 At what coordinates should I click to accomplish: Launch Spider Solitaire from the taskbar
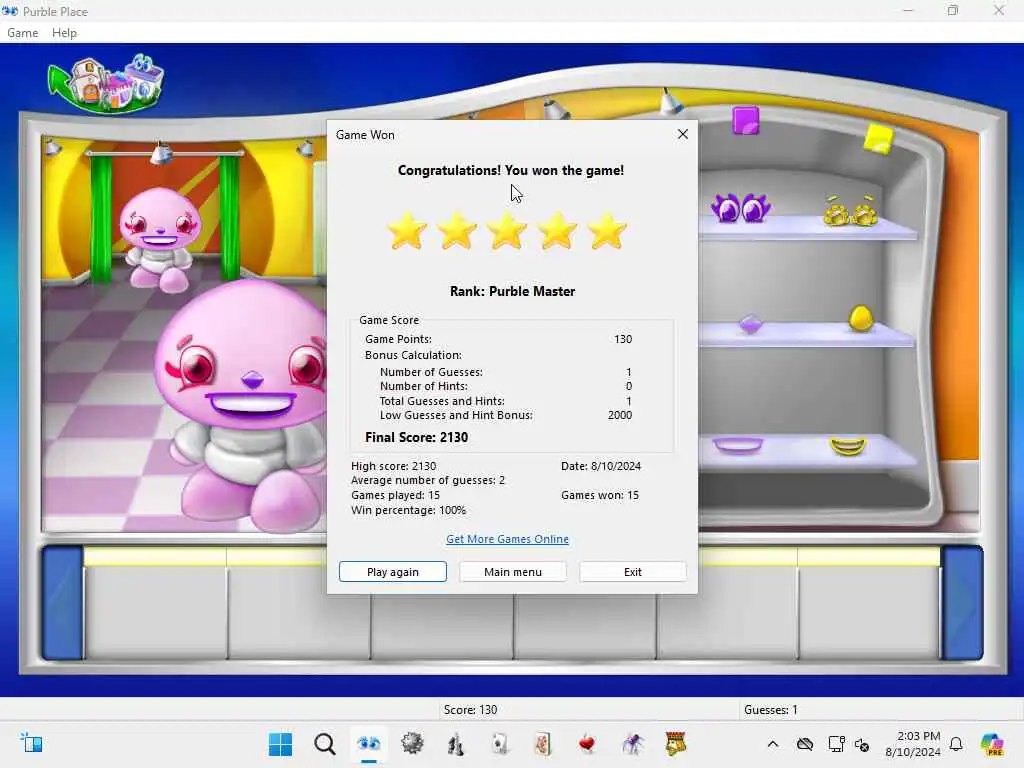[632, 744]
